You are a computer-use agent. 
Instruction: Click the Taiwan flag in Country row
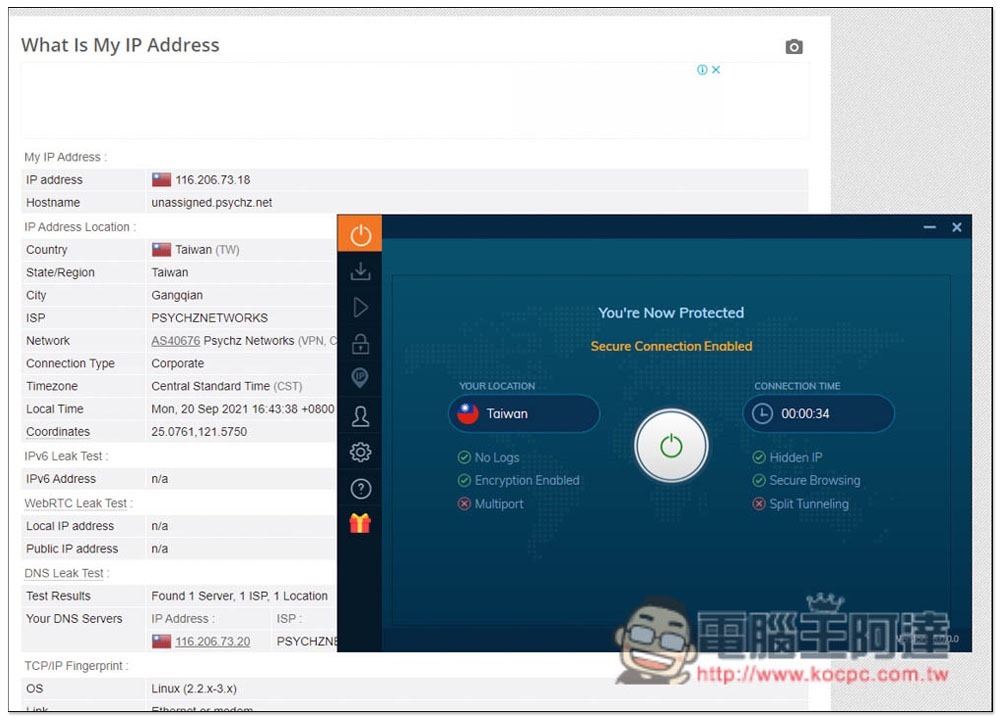(161, 249)
